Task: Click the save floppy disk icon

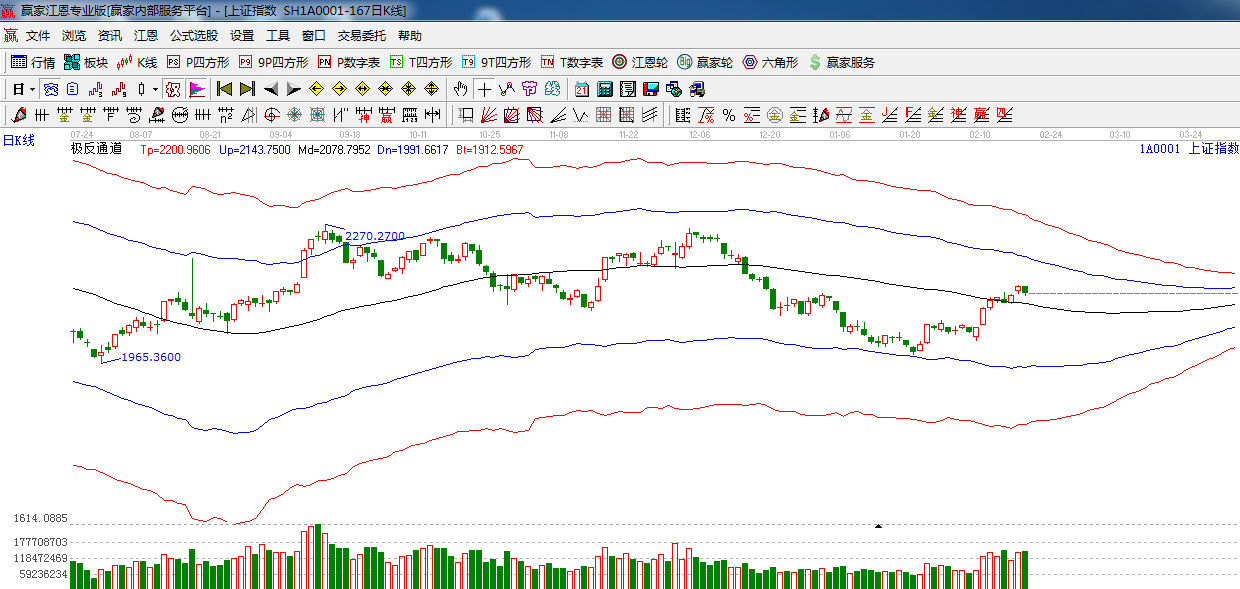Action: pos(651,89)
